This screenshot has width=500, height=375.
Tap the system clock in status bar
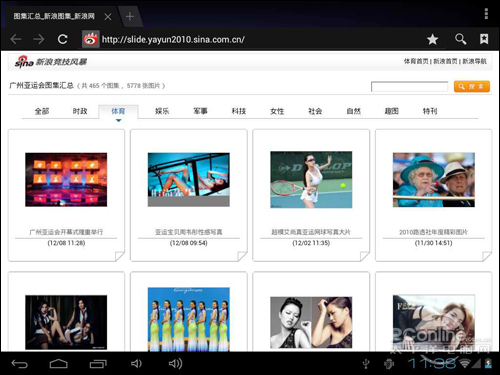point(432,363)
